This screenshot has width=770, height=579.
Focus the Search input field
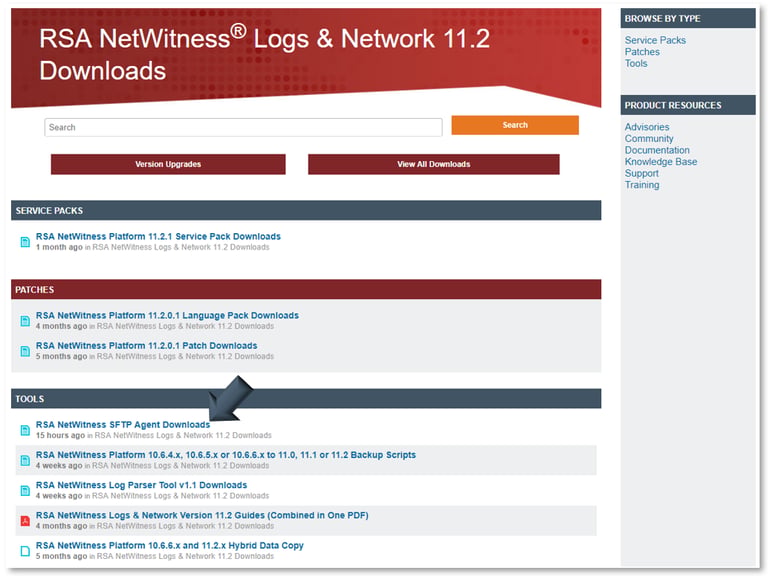pos(243,127)
